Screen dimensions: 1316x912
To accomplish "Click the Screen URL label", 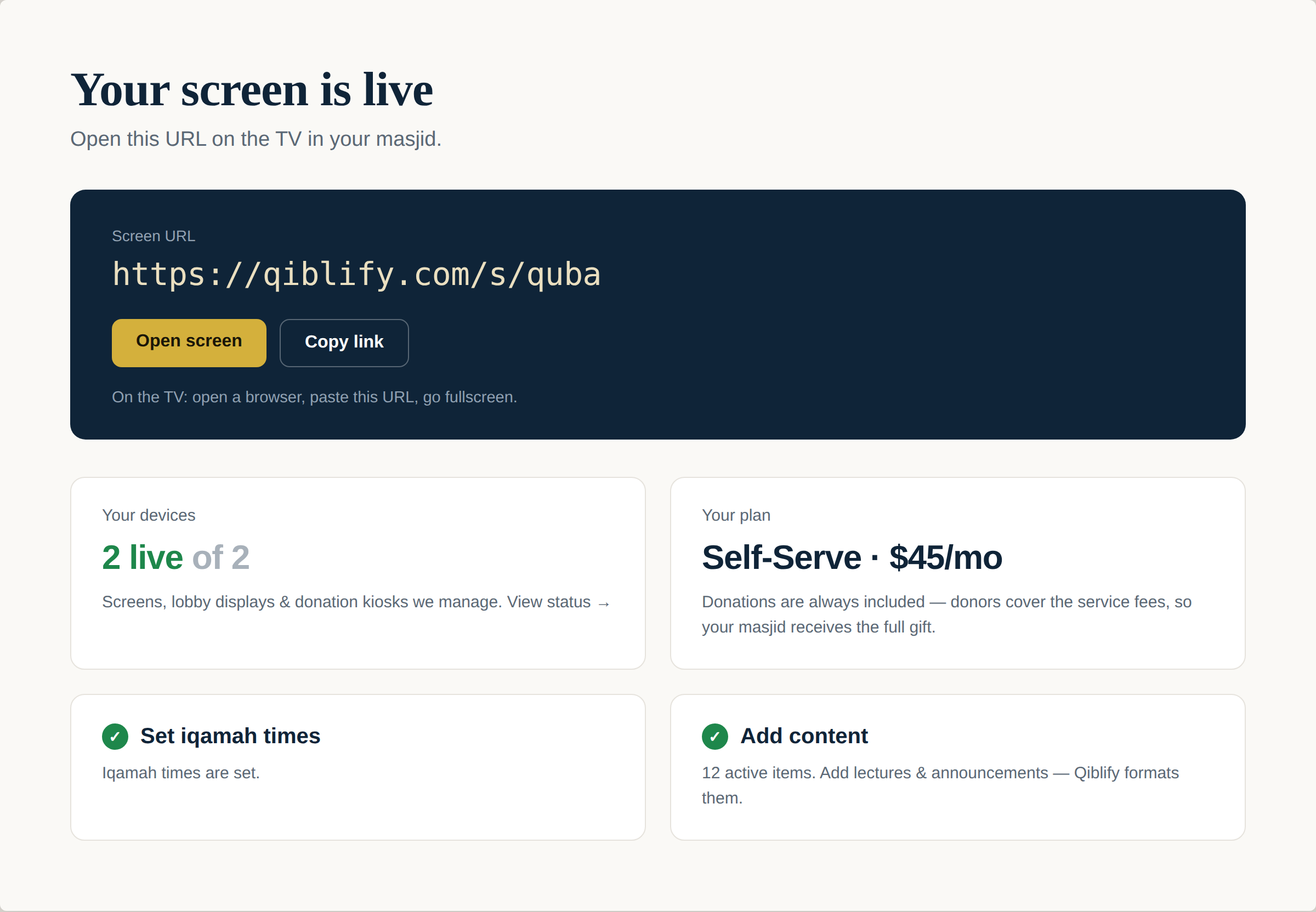I will 154,236.
